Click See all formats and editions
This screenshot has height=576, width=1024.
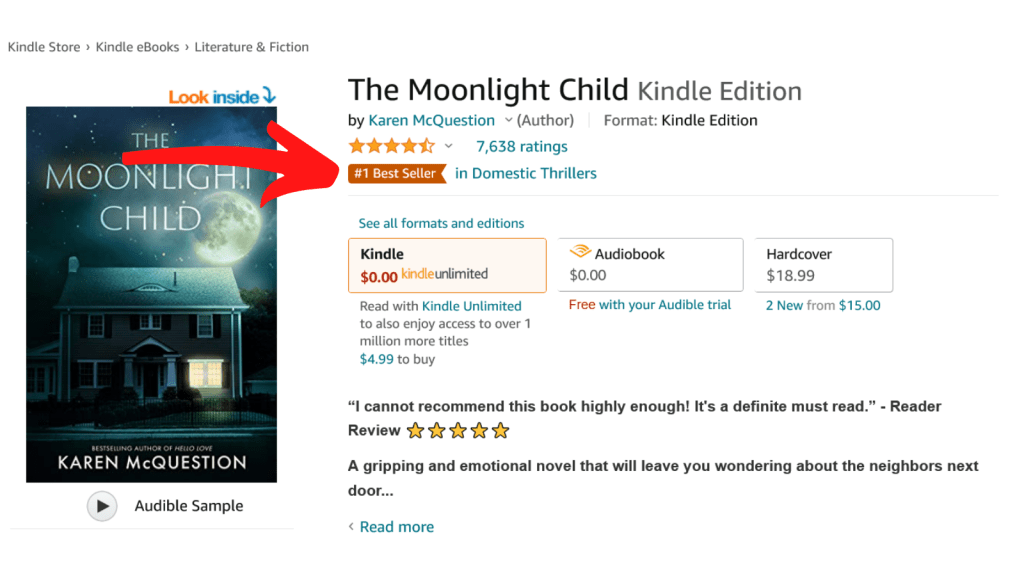[441, 223]
